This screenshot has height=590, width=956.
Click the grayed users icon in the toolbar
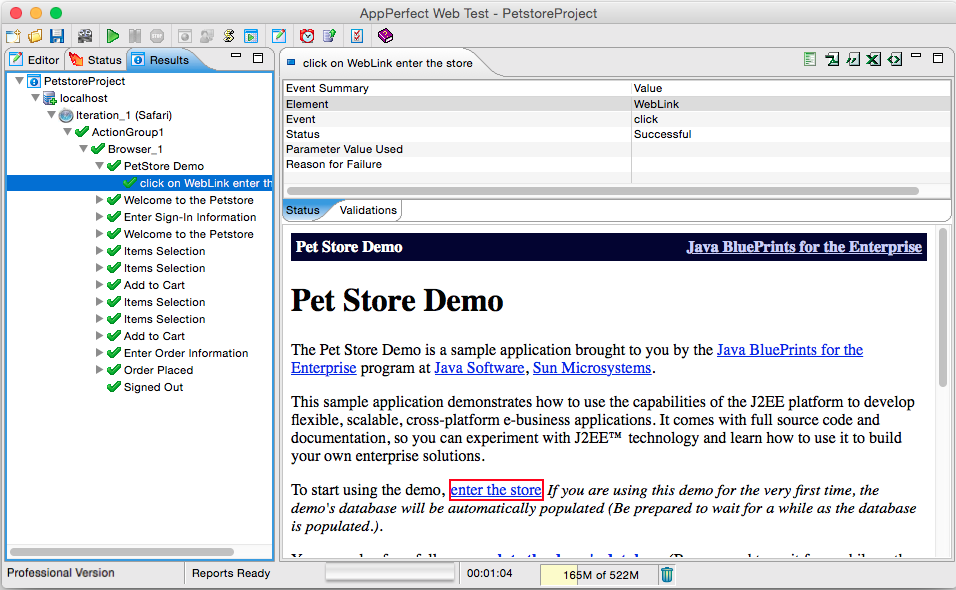tap(207, 36)
